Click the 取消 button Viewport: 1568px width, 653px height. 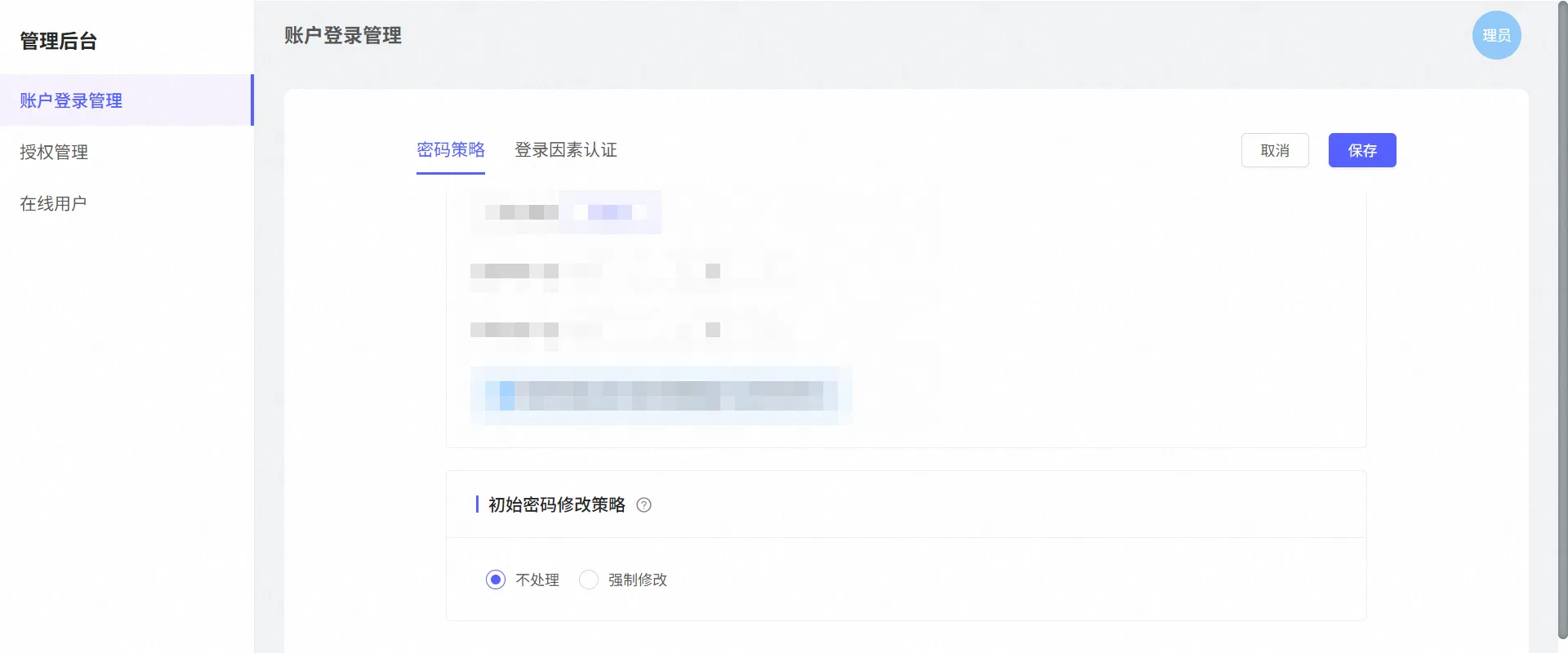(x=1275, y=150)
